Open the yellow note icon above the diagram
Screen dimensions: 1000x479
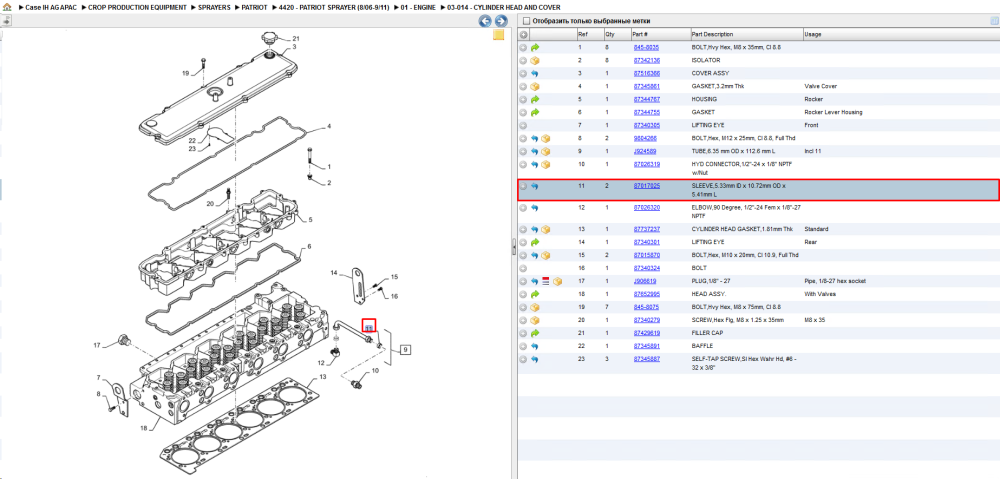pyautogui.click(x=499, y=35)
